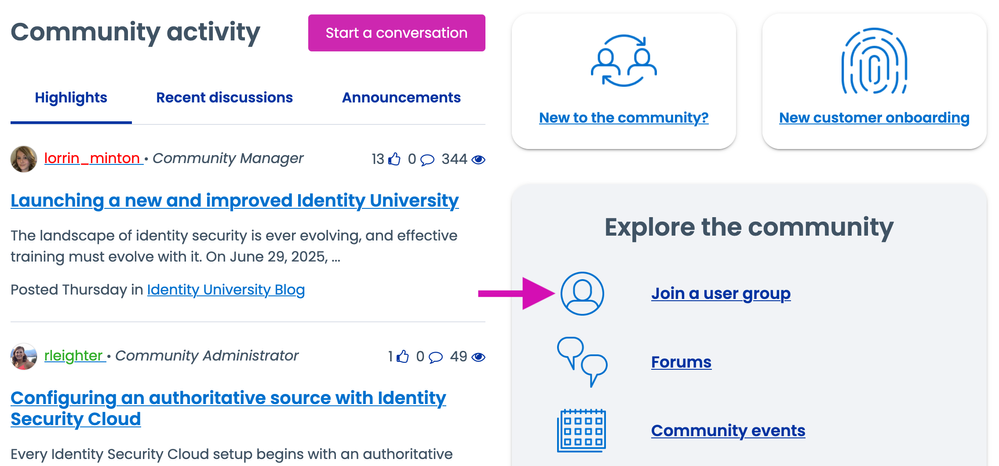Open the Join a user group link
This screenshot has width=999, height=466.
[720, 293]
